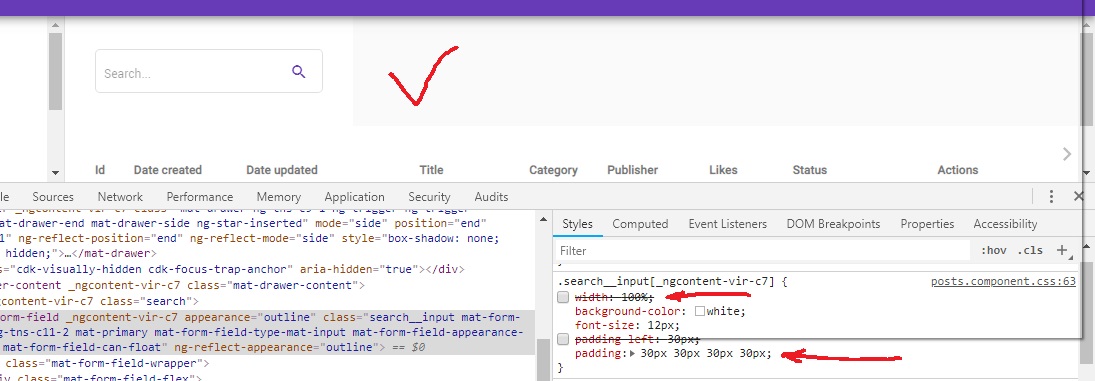
Task: Add new style rule with plus icon
Action: pyautogui.click(x=1062, y=251)
